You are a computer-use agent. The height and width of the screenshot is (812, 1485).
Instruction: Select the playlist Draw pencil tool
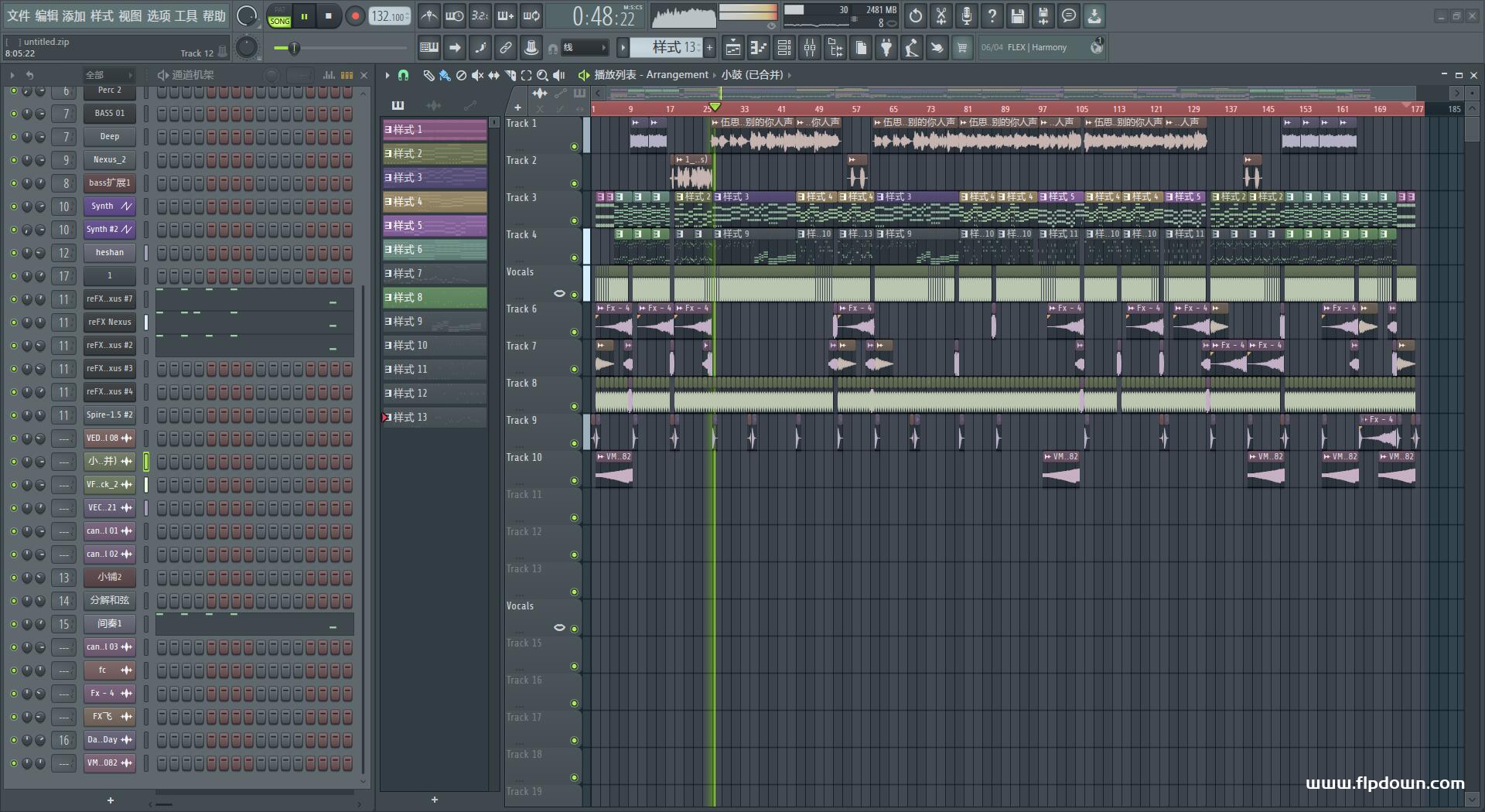pyautogui.click(x=428, y=75)
